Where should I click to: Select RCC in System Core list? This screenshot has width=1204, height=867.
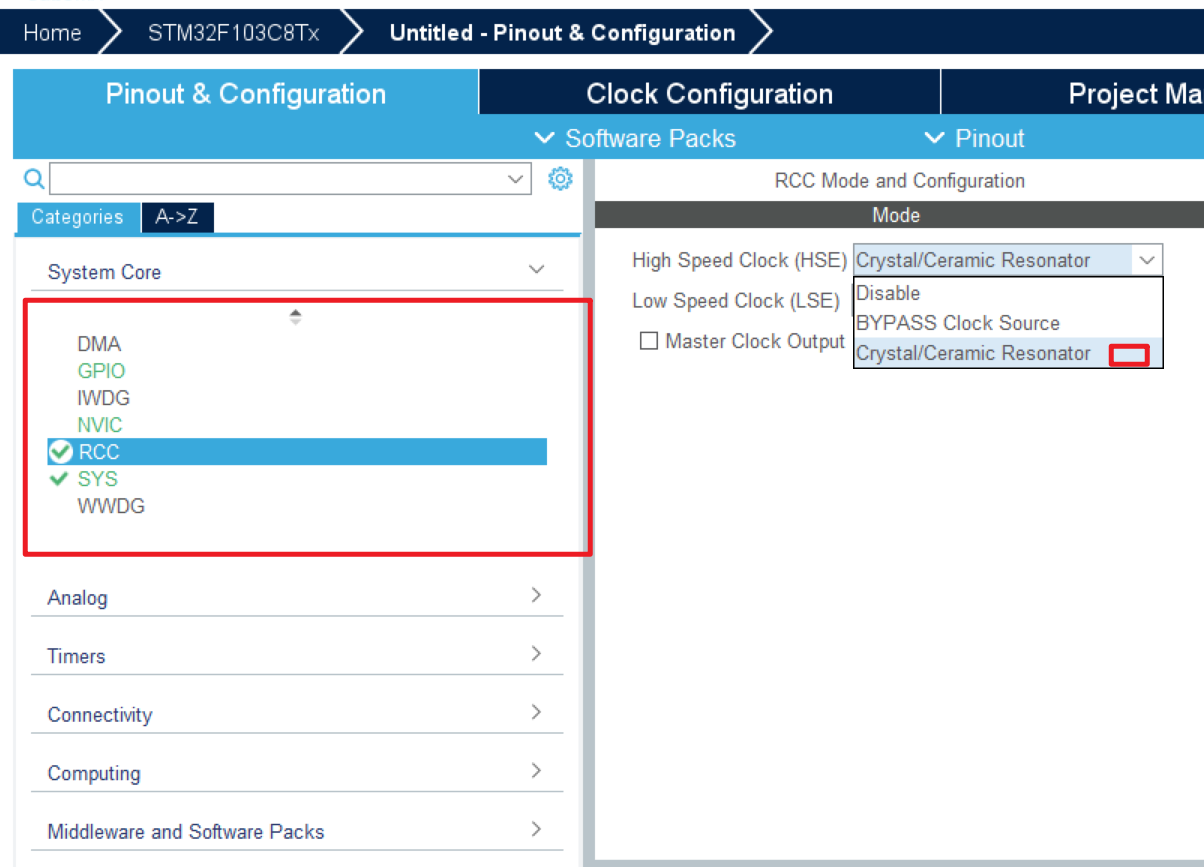297,452
